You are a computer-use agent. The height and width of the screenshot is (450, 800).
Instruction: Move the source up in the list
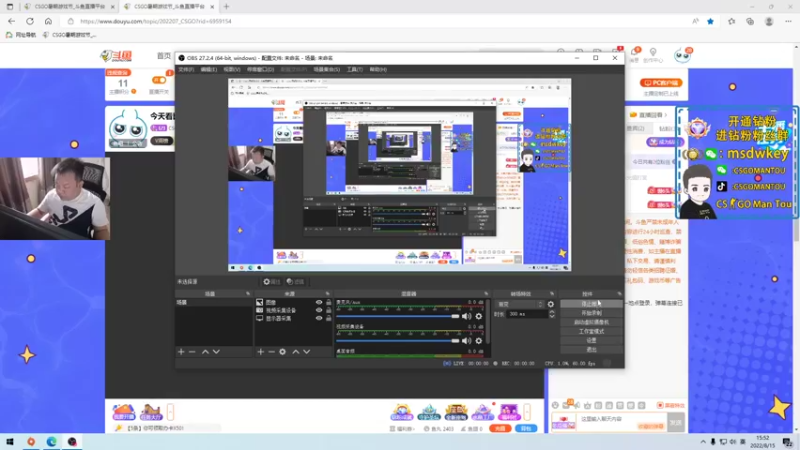[x=295, y=352]
